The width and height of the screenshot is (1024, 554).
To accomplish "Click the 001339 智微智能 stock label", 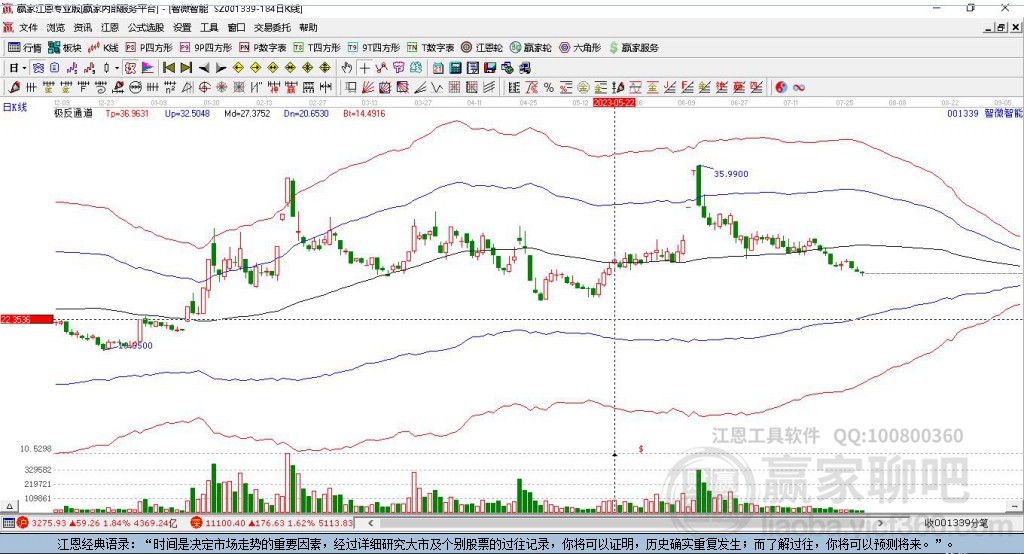I will pyautogui.click(x=985, y=113).
